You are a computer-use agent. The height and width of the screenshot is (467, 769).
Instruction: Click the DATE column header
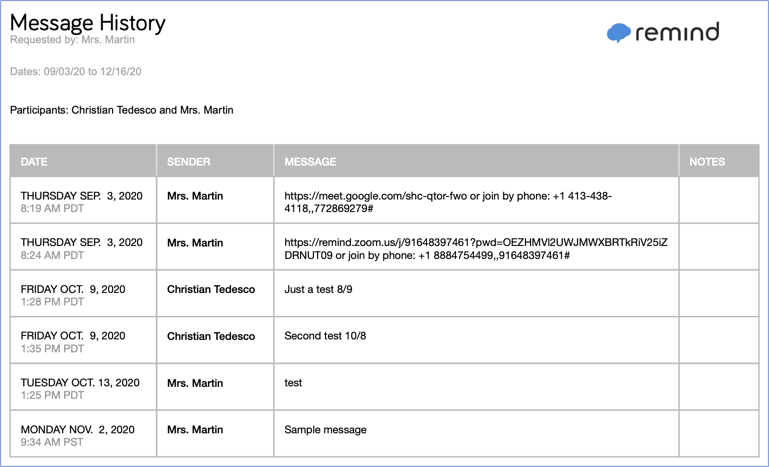[x=34, y=161]
